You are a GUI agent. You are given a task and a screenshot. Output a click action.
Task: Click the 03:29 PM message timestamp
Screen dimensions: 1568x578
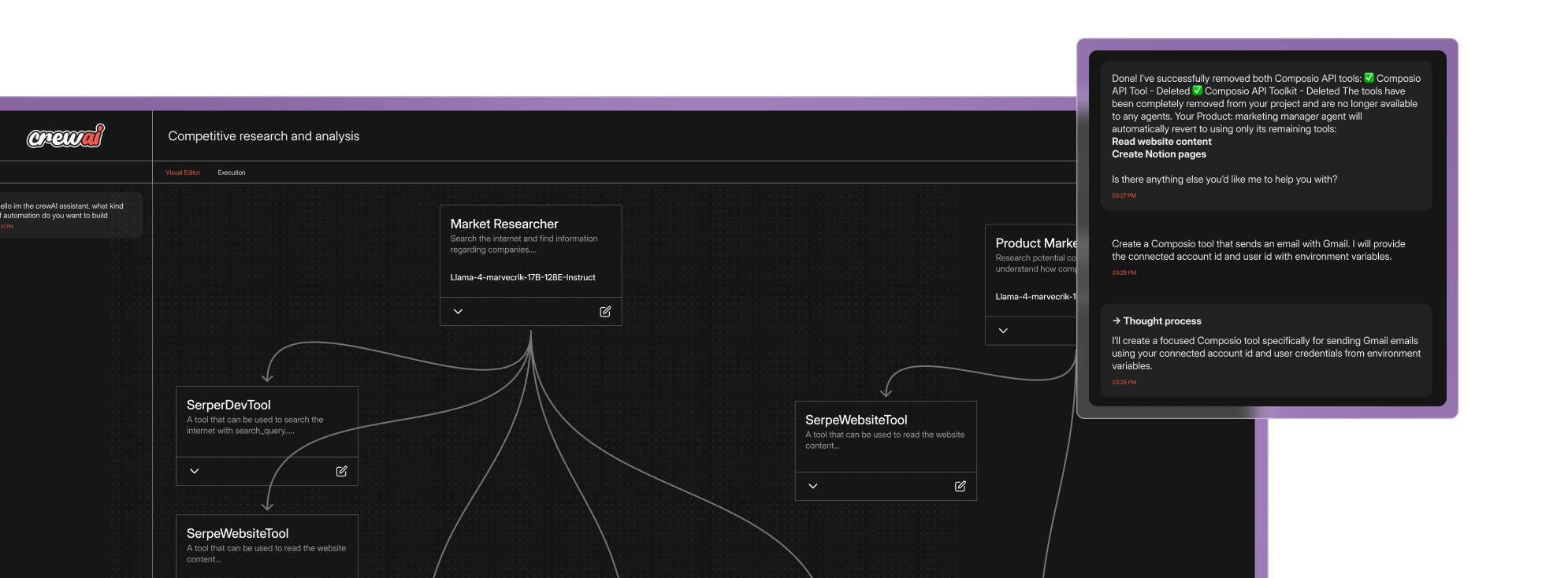pos(1124,382)
